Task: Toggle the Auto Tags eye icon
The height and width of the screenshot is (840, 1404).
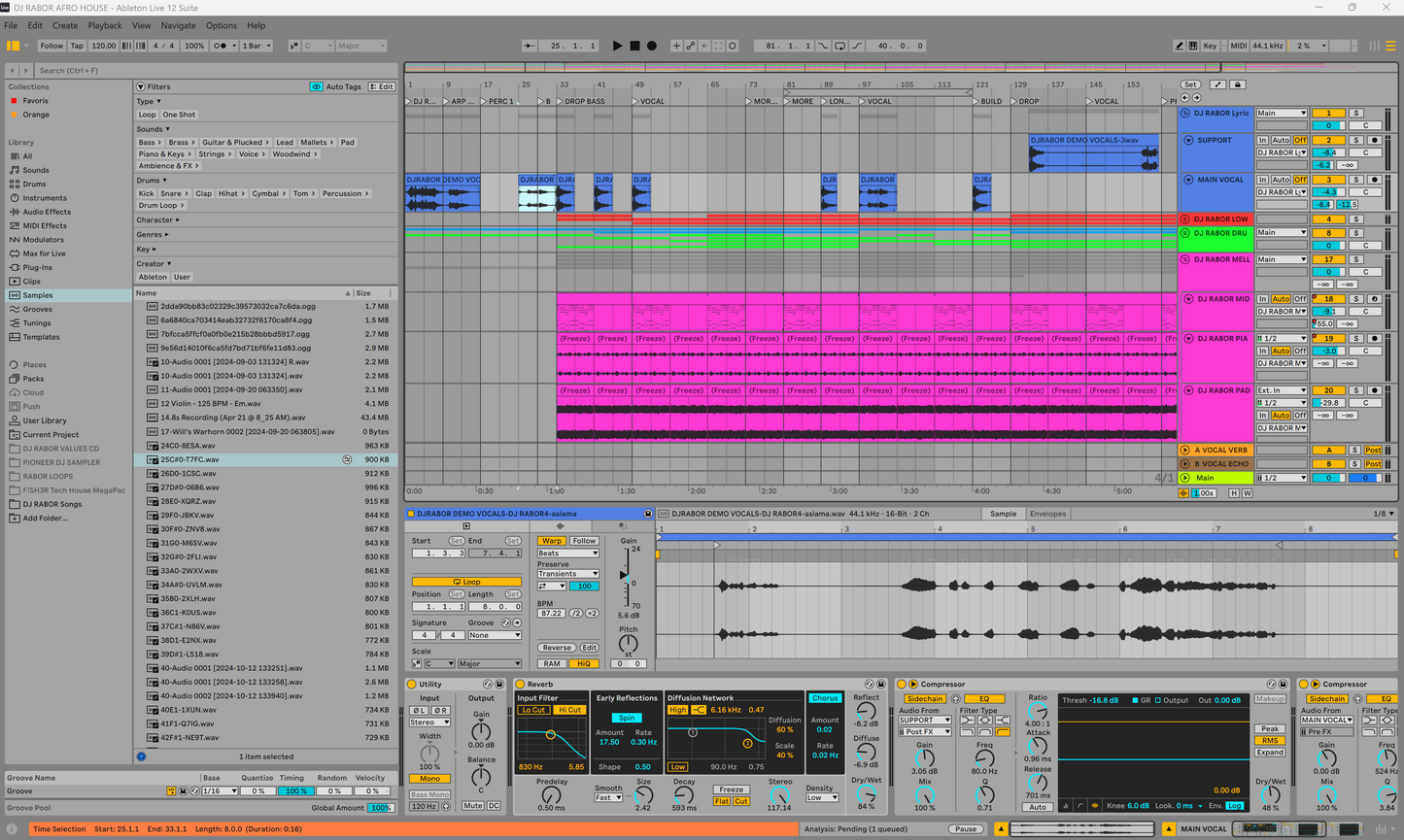Action: 316,86
